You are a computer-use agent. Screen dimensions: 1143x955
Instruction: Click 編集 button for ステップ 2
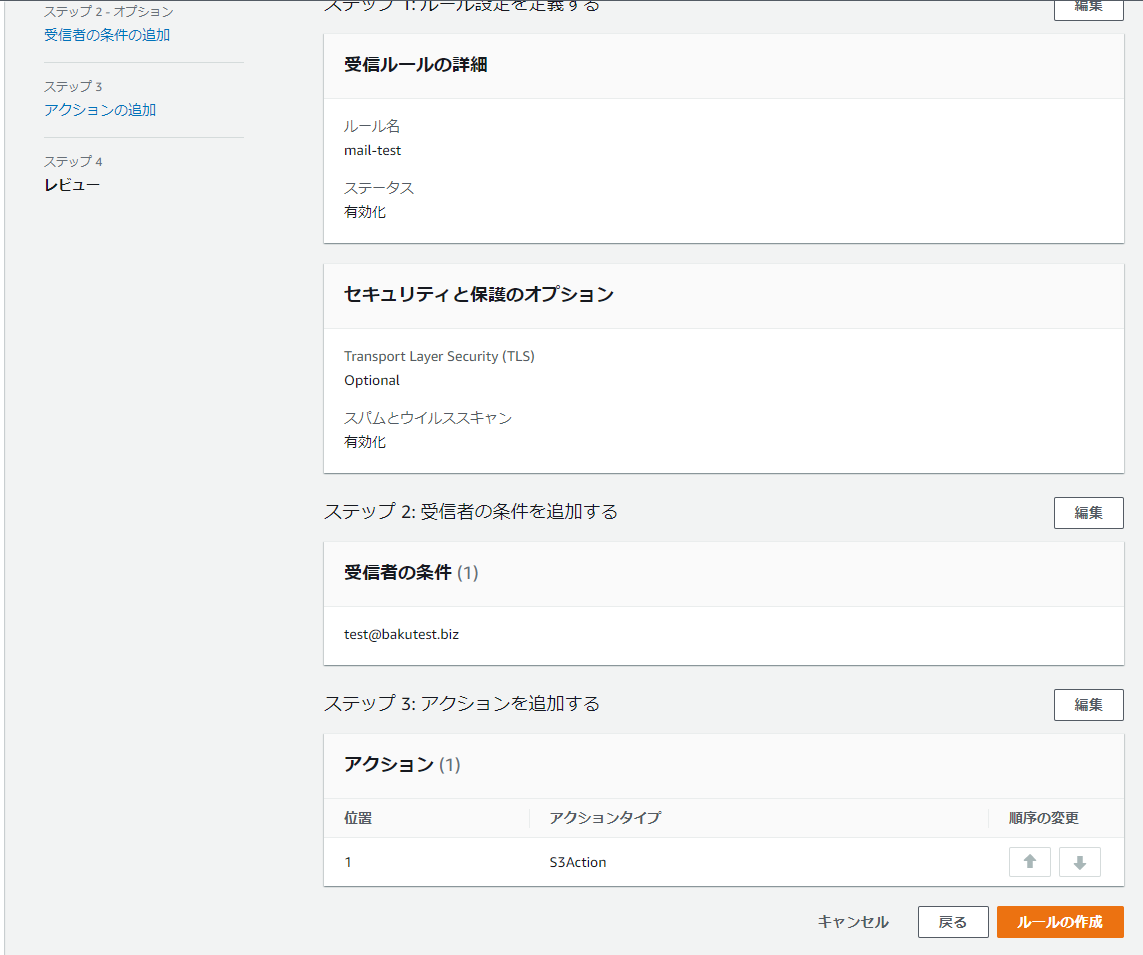[x=1088, y=512]
